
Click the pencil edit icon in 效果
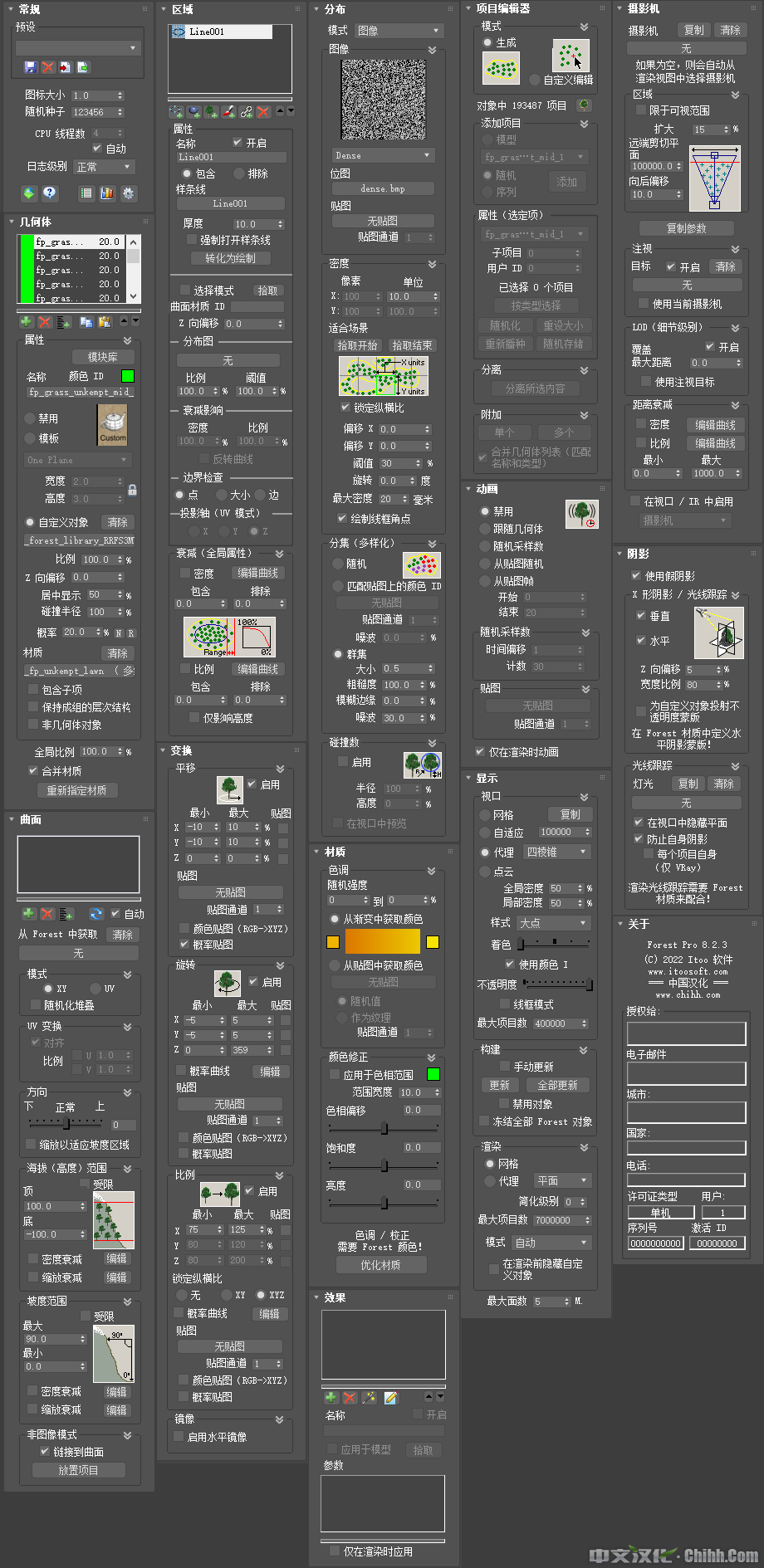tap(390, 1398)
